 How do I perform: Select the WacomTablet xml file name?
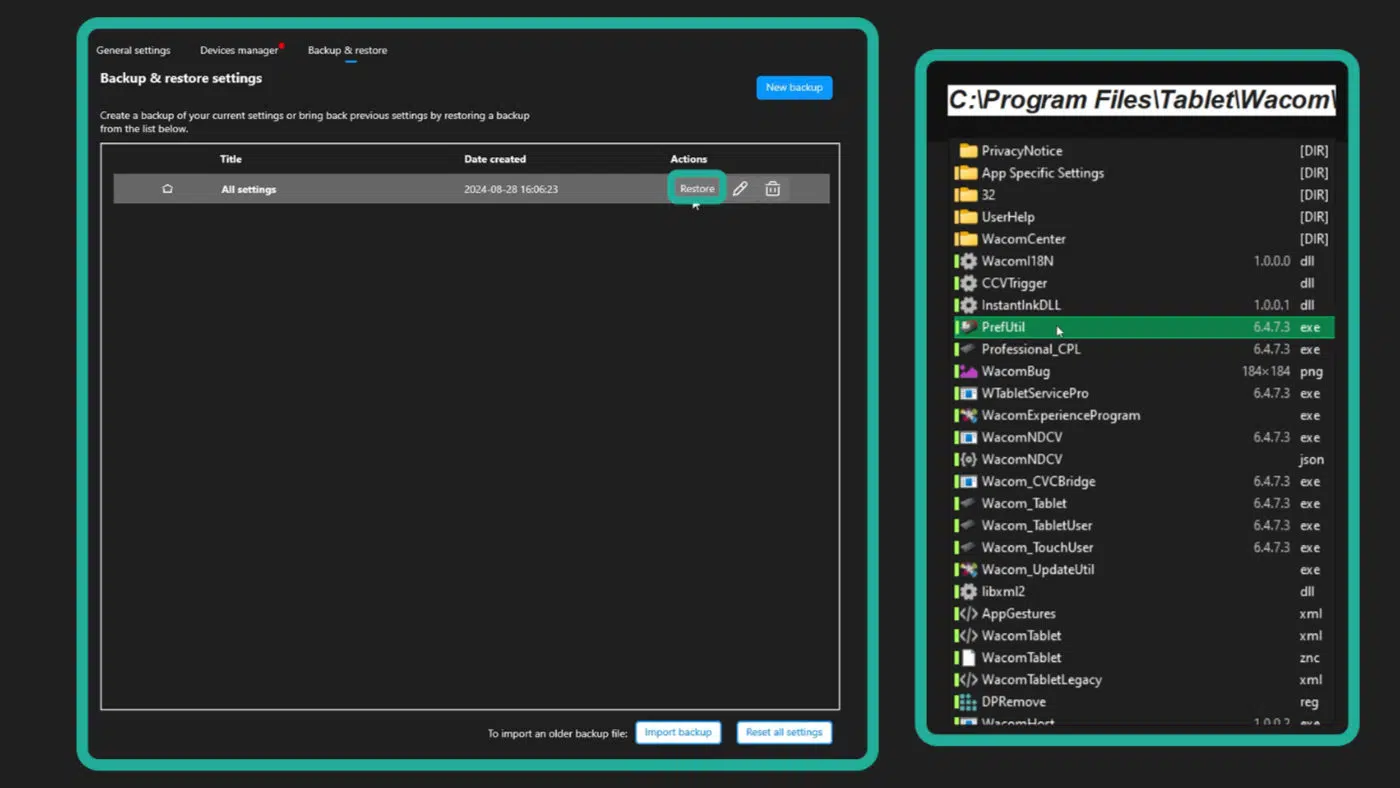(x=1022, y=635)
